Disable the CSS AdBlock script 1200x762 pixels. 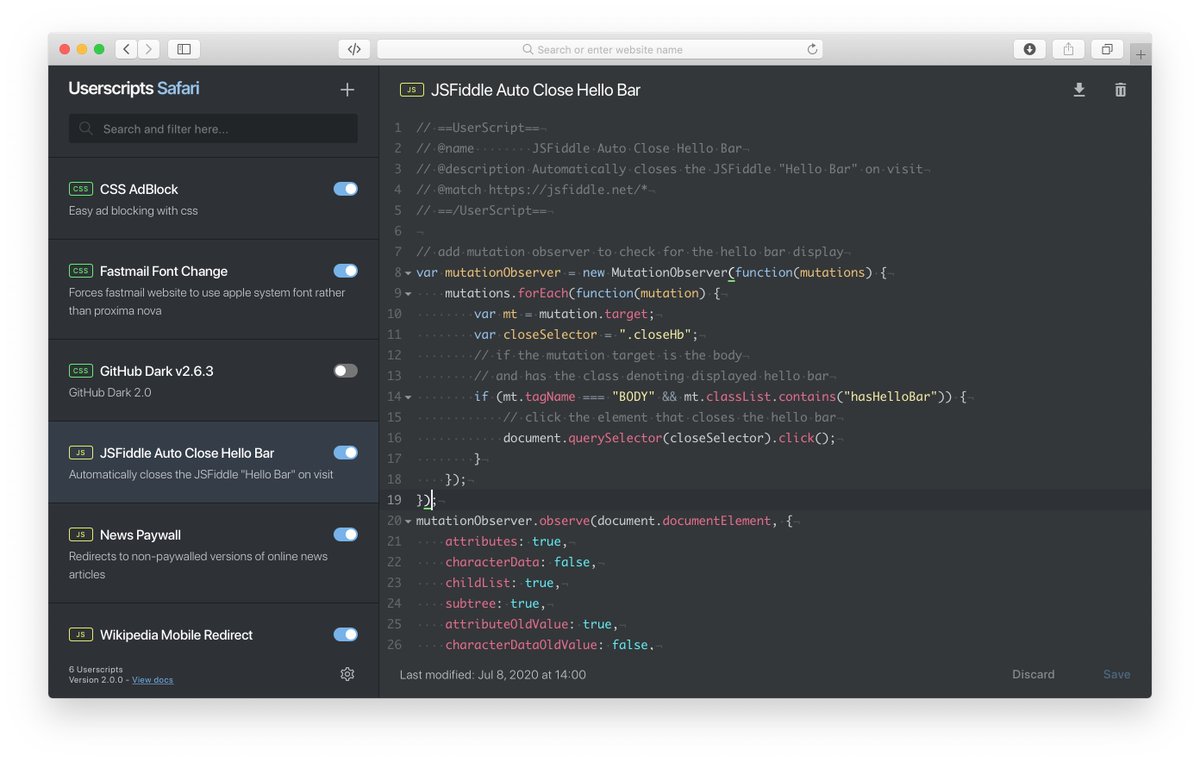(345, 189)
